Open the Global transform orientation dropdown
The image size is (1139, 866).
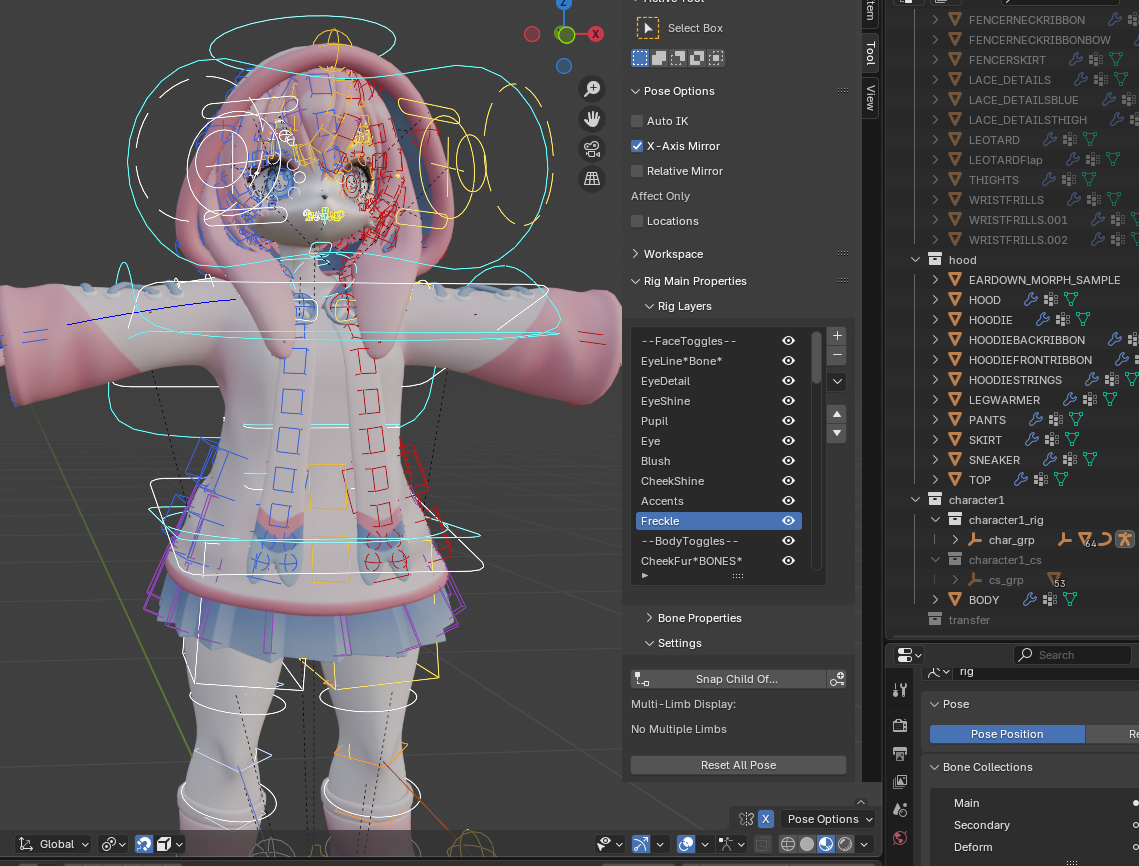[x=55, y=844]
